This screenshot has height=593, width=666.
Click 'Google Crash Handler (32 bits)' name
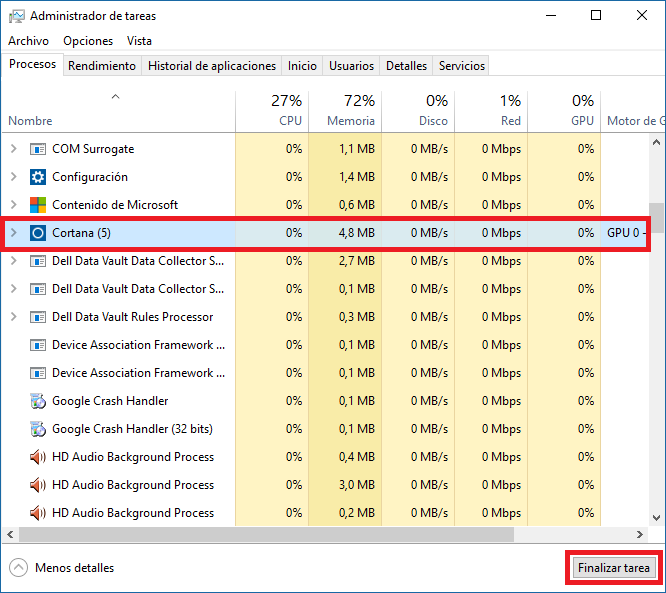[133, 429]
